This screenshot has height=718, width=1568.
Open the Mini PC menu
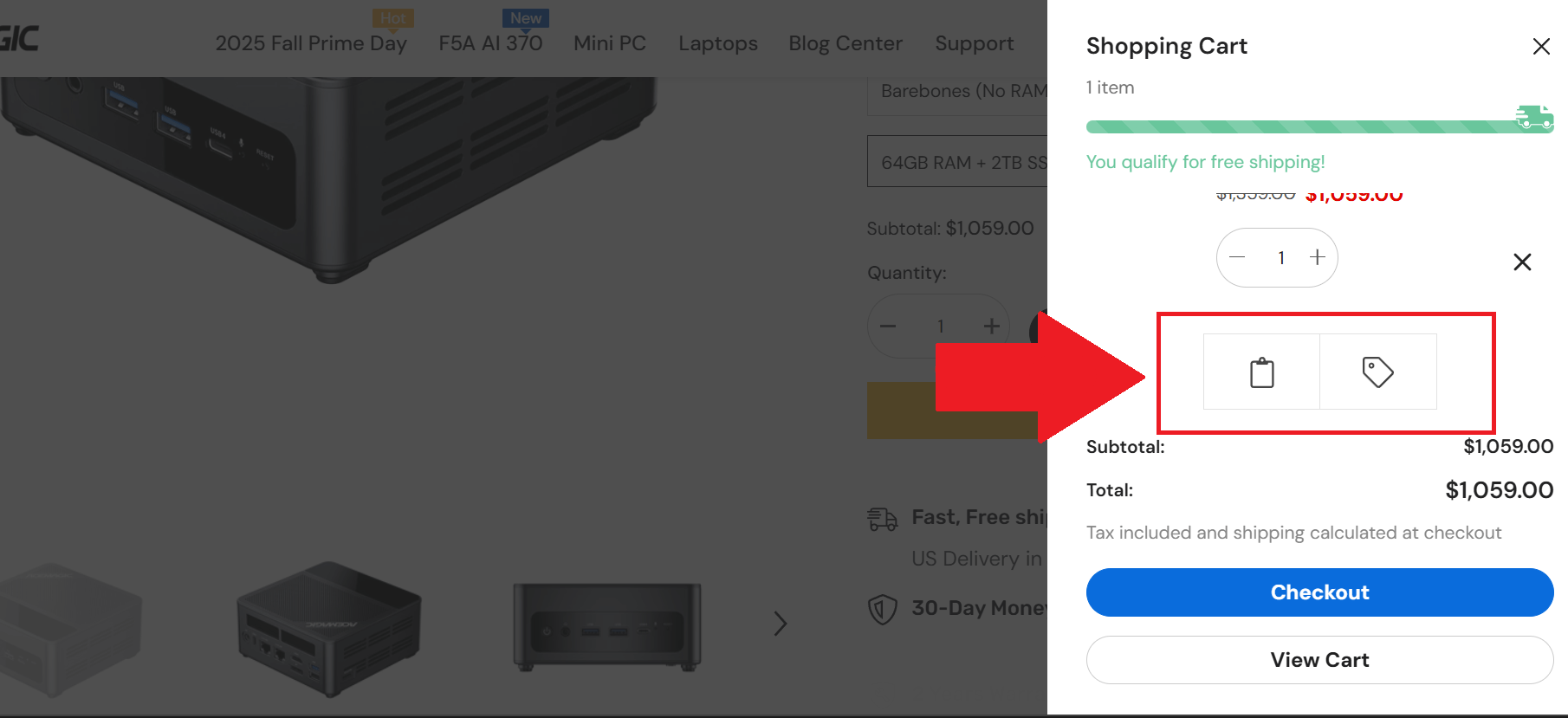[610, 43]
